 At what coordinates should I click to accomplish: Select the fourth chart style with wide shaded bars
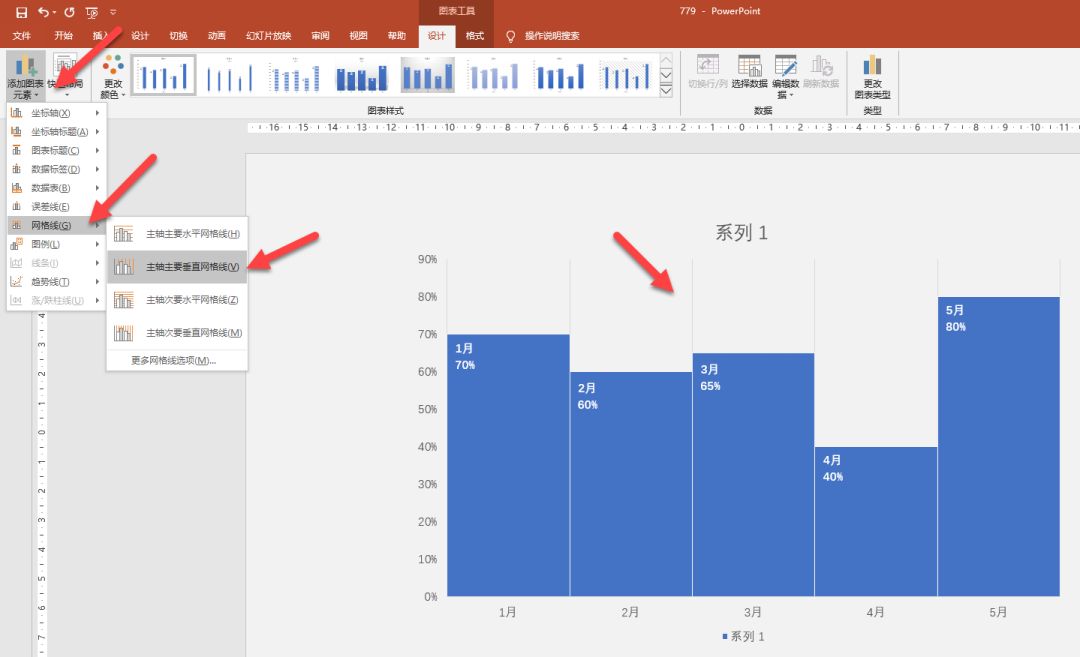point(362,75)
